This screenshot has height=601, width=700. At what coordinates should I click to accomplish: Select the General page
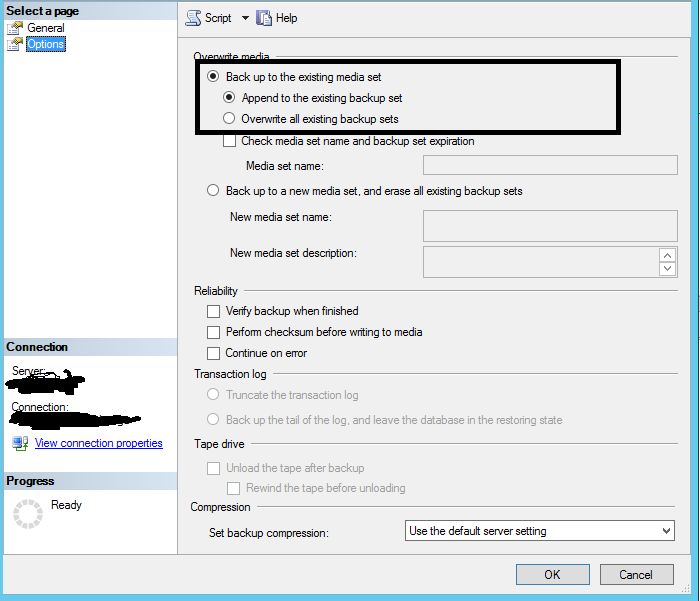tap(46, 28)
